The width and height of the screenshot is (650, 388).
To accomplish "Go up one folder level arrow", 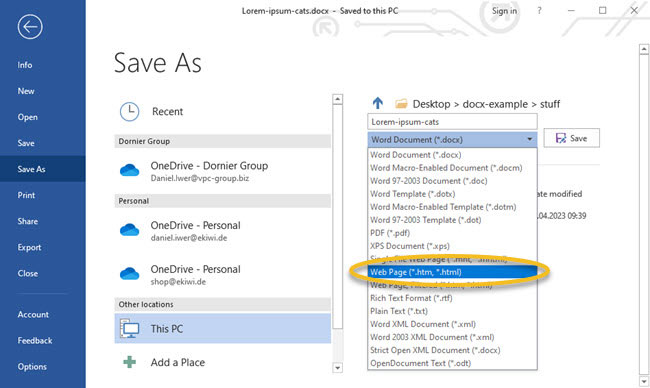I will [378, 103].
